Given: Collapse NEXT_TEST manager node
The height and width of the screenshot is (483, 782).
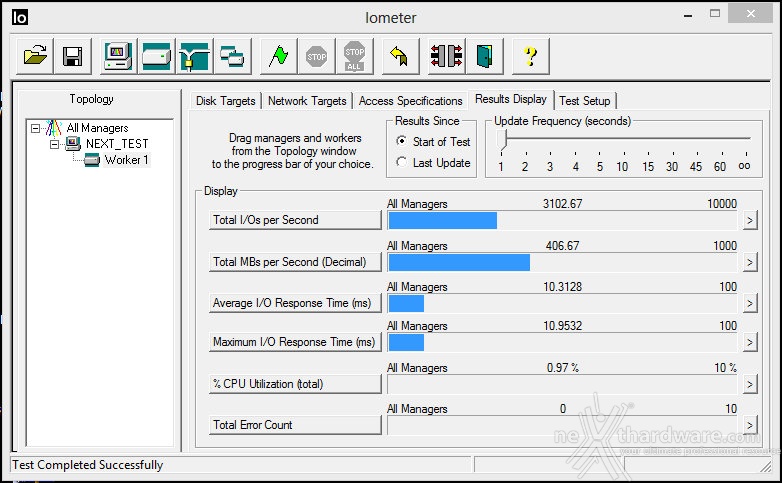Looking at the screenshot, I should point(54,144).
